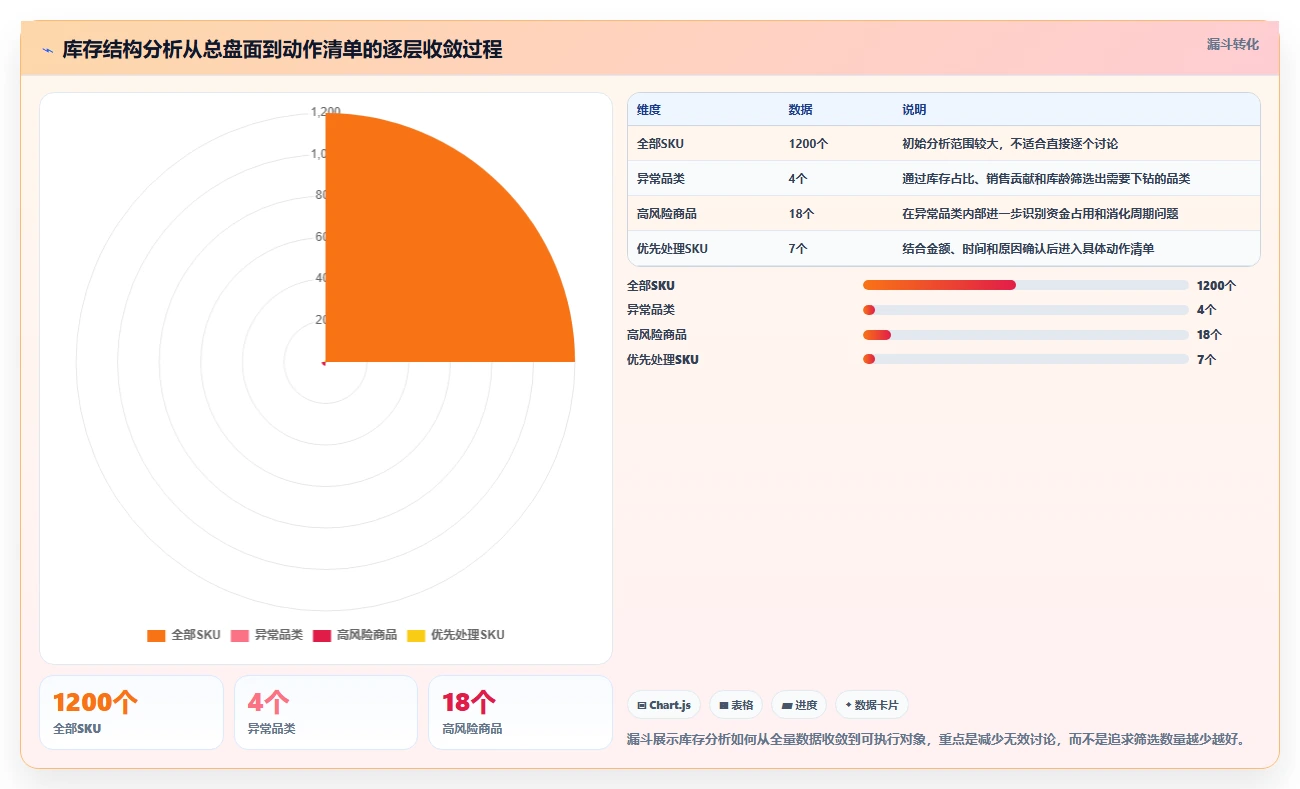The width and height of the screenshot is (1300, 789).
Task: Toggle 优先处理SKU legend swatch in chart
Action: point(416,635)
